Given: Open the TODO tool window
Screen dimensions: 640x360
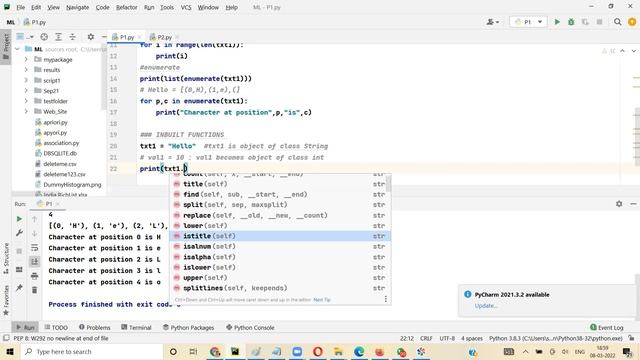Looking at the screenshot, I should (56, 327).
